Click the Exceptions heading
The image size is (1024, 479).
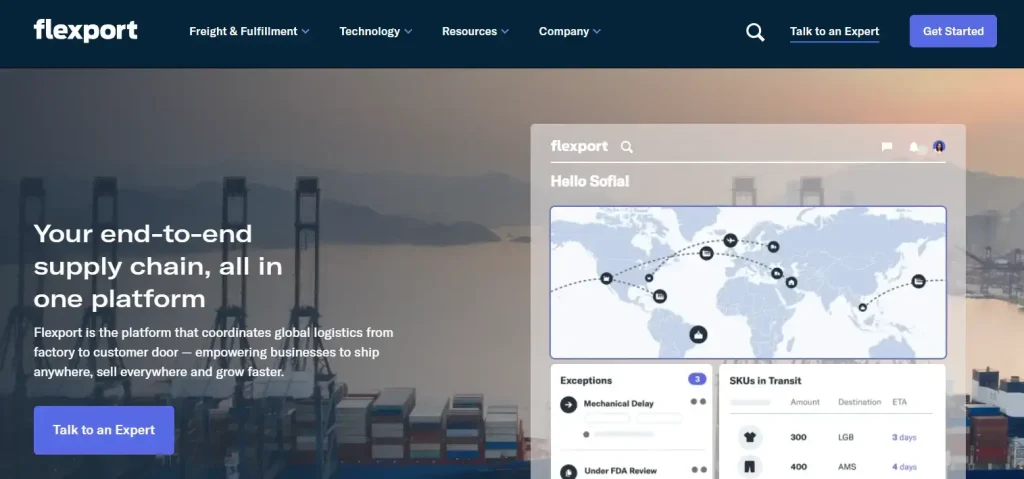tap(586, 380)
